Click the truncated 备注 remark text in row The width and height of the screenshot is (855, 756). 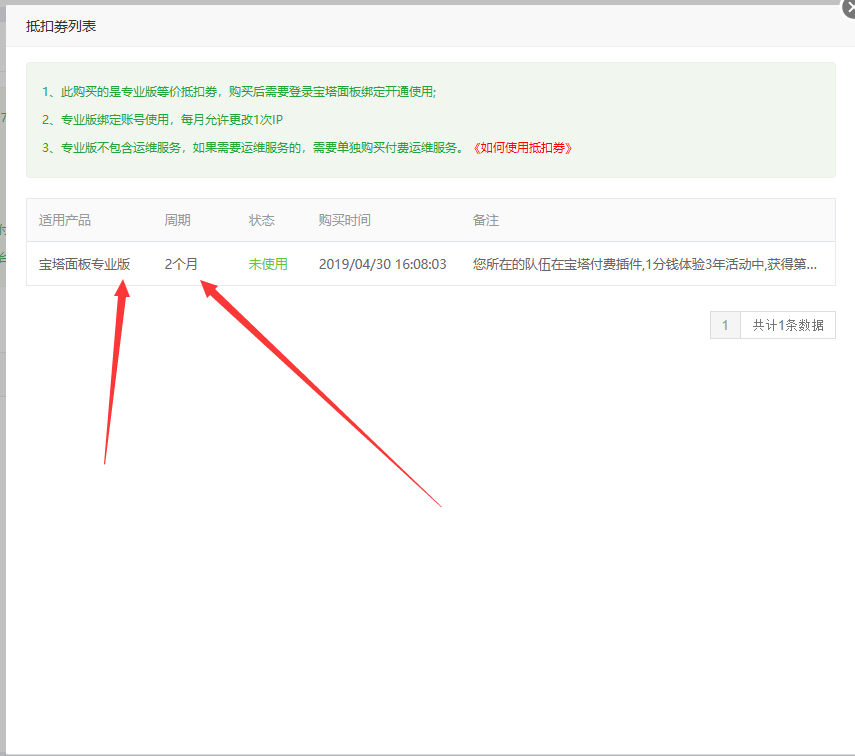[645, 264]
